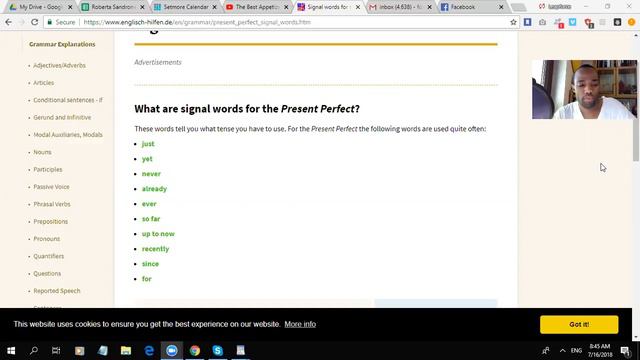Open Phrasal Verbs sidebar link
Screen dimensions: 640x360
pos(51,204)
